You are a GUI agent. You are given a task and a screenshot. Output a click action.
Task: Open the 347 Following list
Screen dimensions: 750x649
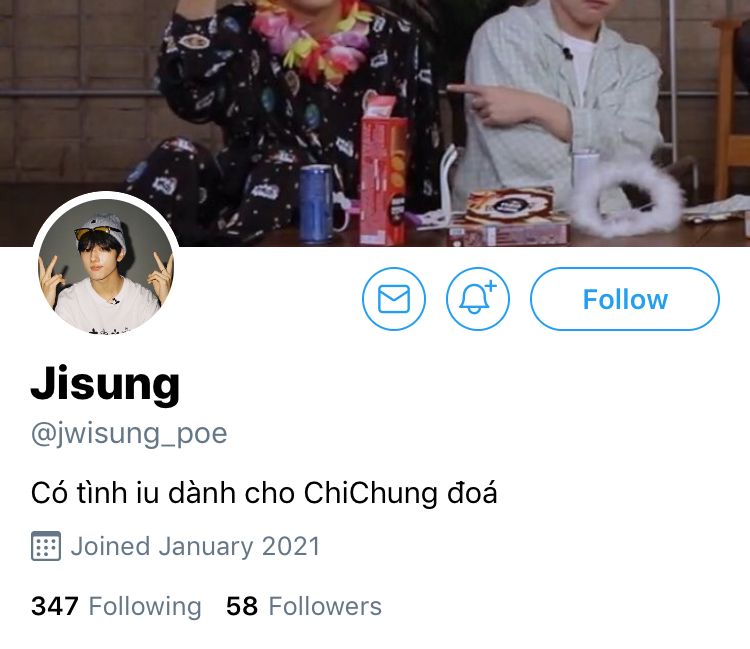coord(116,606)
